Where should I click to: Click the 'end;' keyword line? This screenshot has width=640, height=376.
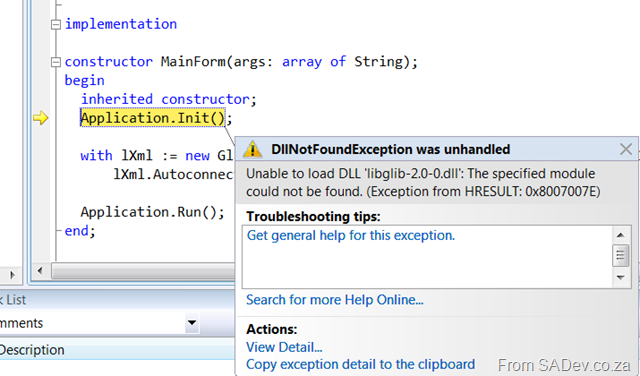coord(80,231)
